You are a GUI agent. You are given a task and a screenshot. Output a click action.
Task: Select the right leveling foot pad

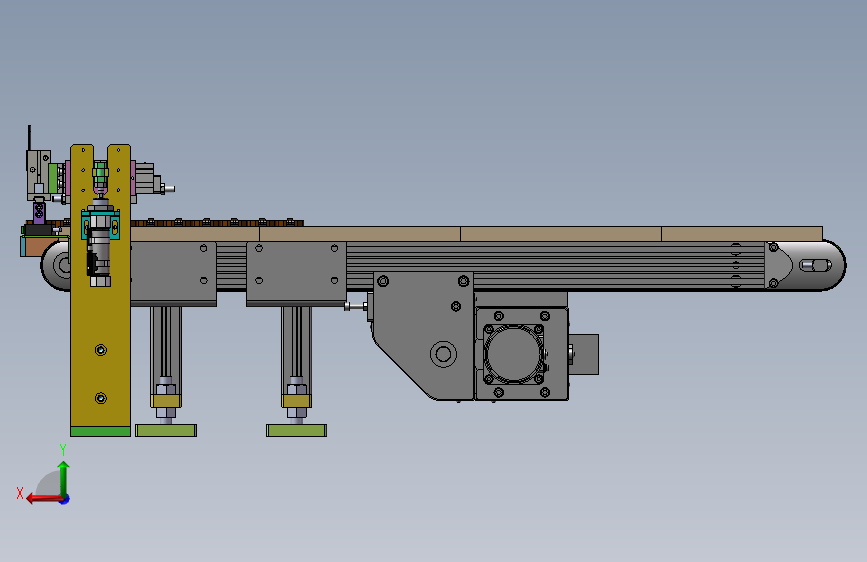click(x=296, y=430)
